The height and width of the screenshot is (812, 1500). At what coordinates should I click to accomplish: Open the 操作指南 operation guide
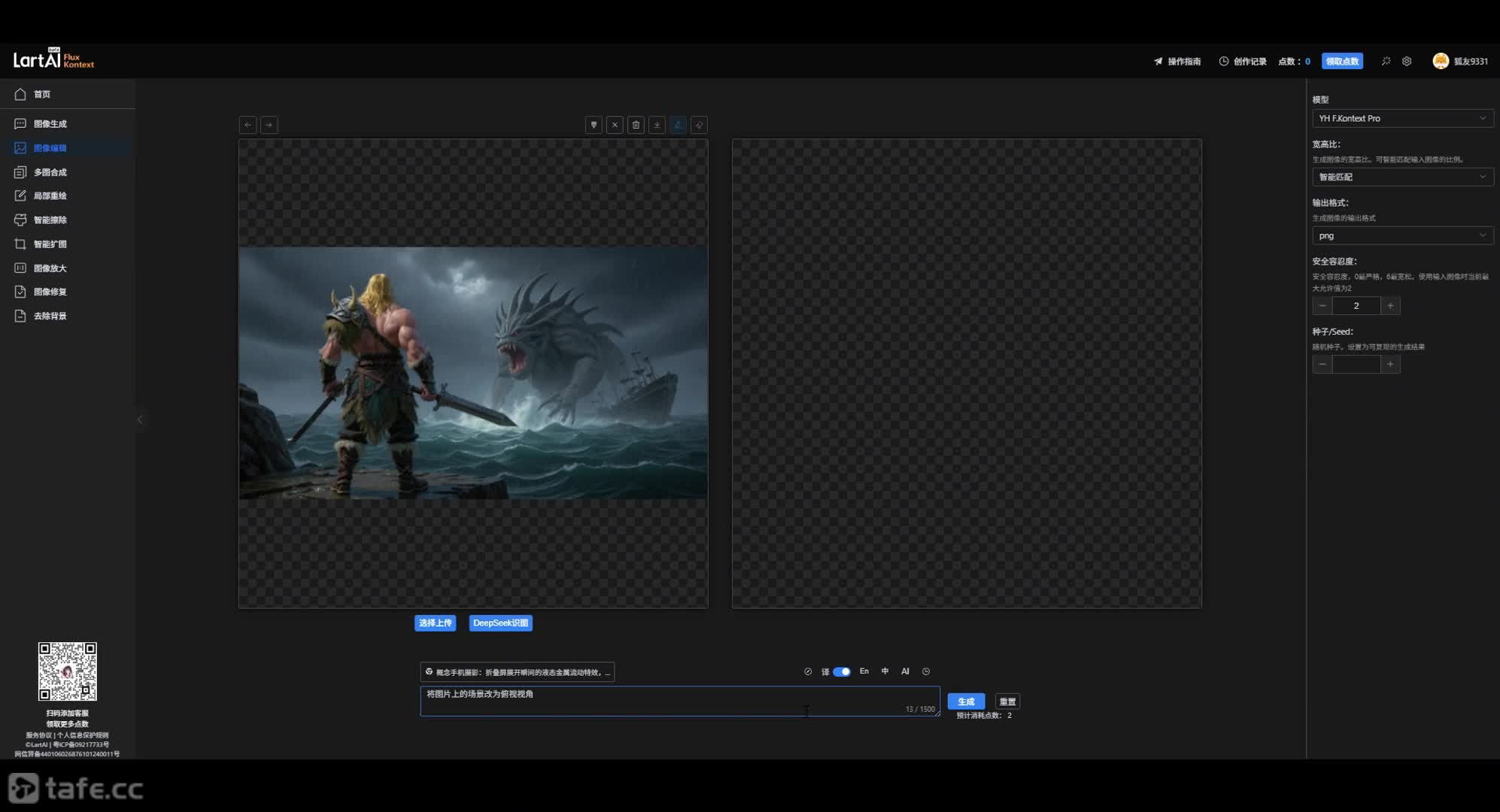click(x=1177, y=62)
